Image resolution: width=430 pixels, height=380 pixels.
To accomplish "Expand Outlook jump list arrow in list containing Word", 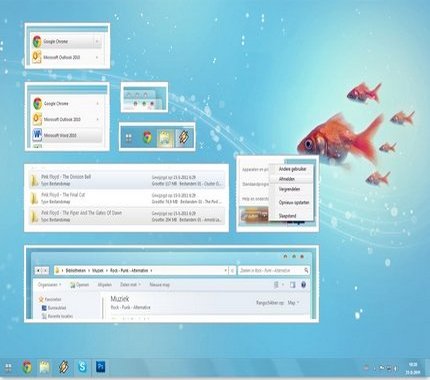I will [98, 119].
